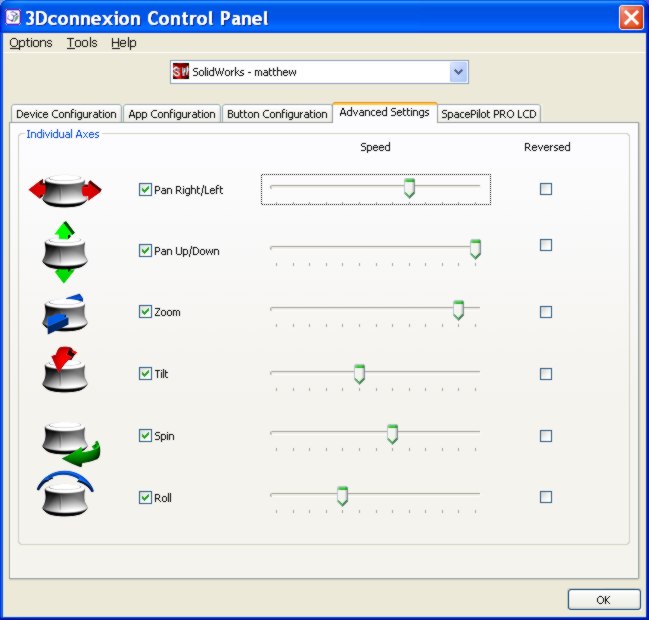Click the 'Speed' column heading
Image resolution: width=649 pixels, height=620 pixels.
coord(375,147)
